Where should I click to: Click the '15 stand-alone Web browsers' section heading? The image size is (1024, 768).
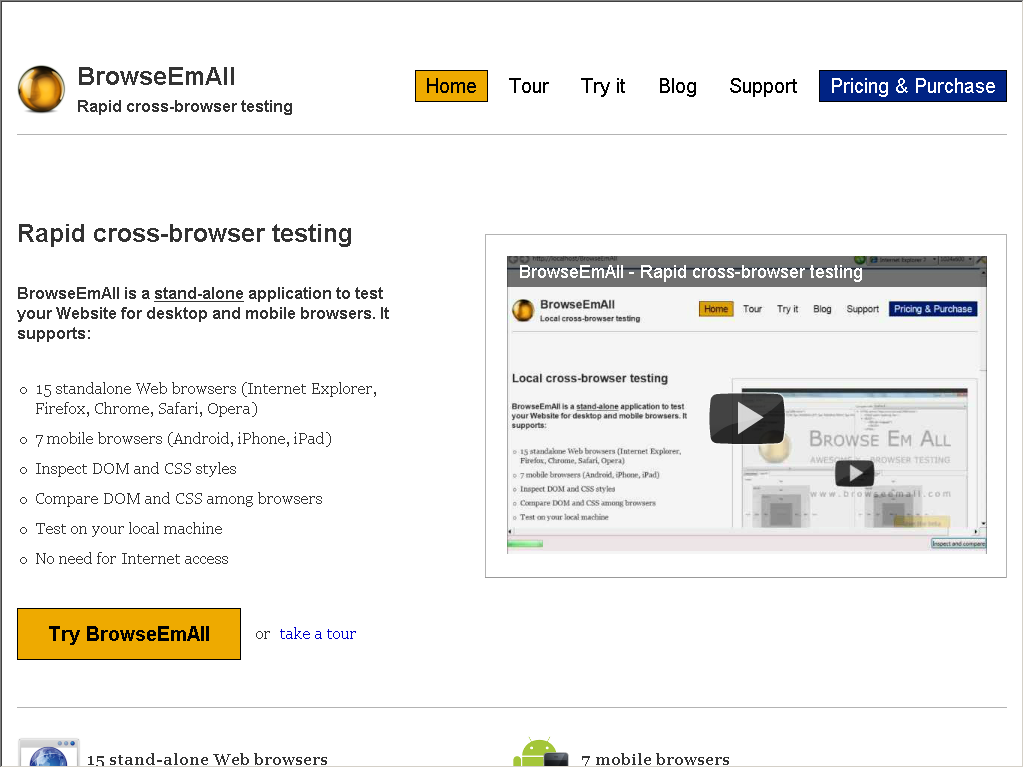(x=207, y=760)
